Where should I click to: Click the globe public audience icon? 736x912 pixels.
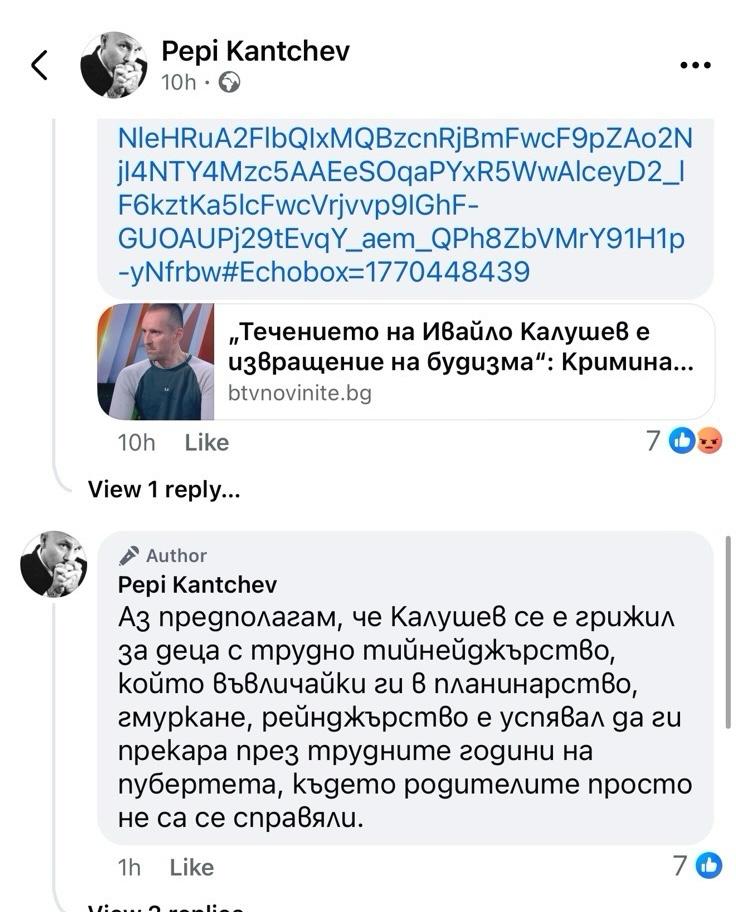point(229,83)
